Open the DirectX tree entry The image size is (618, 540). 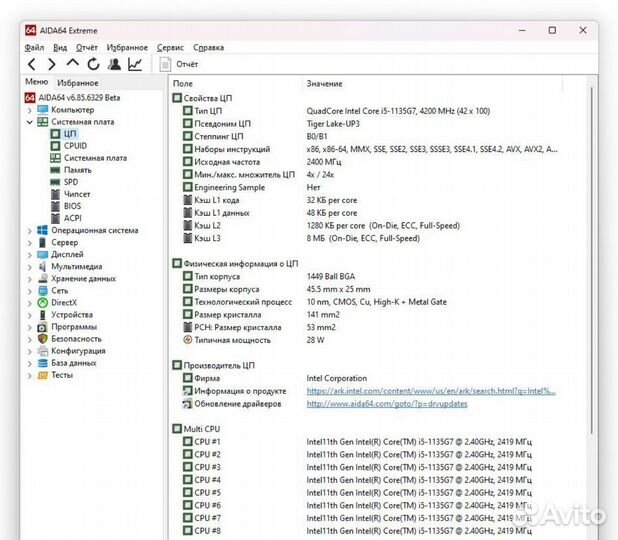pyautogui.click(x=64, y=302)
